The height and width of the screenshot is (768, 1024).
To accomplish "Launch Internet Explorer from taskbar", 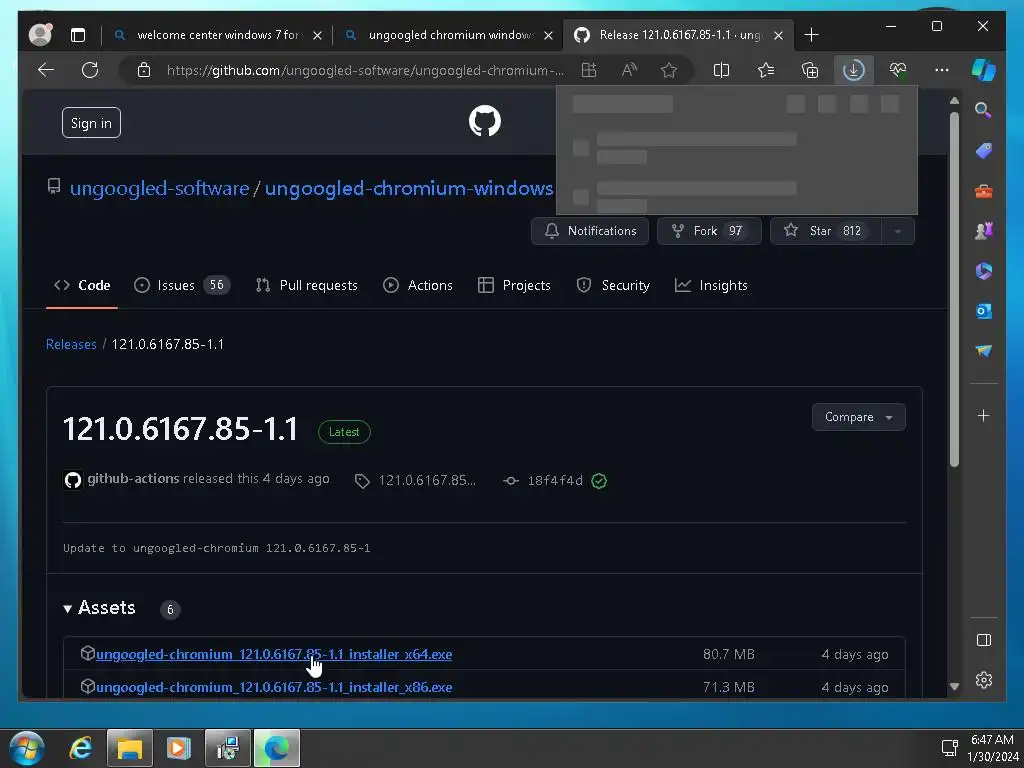I will [x=80, y=748].
